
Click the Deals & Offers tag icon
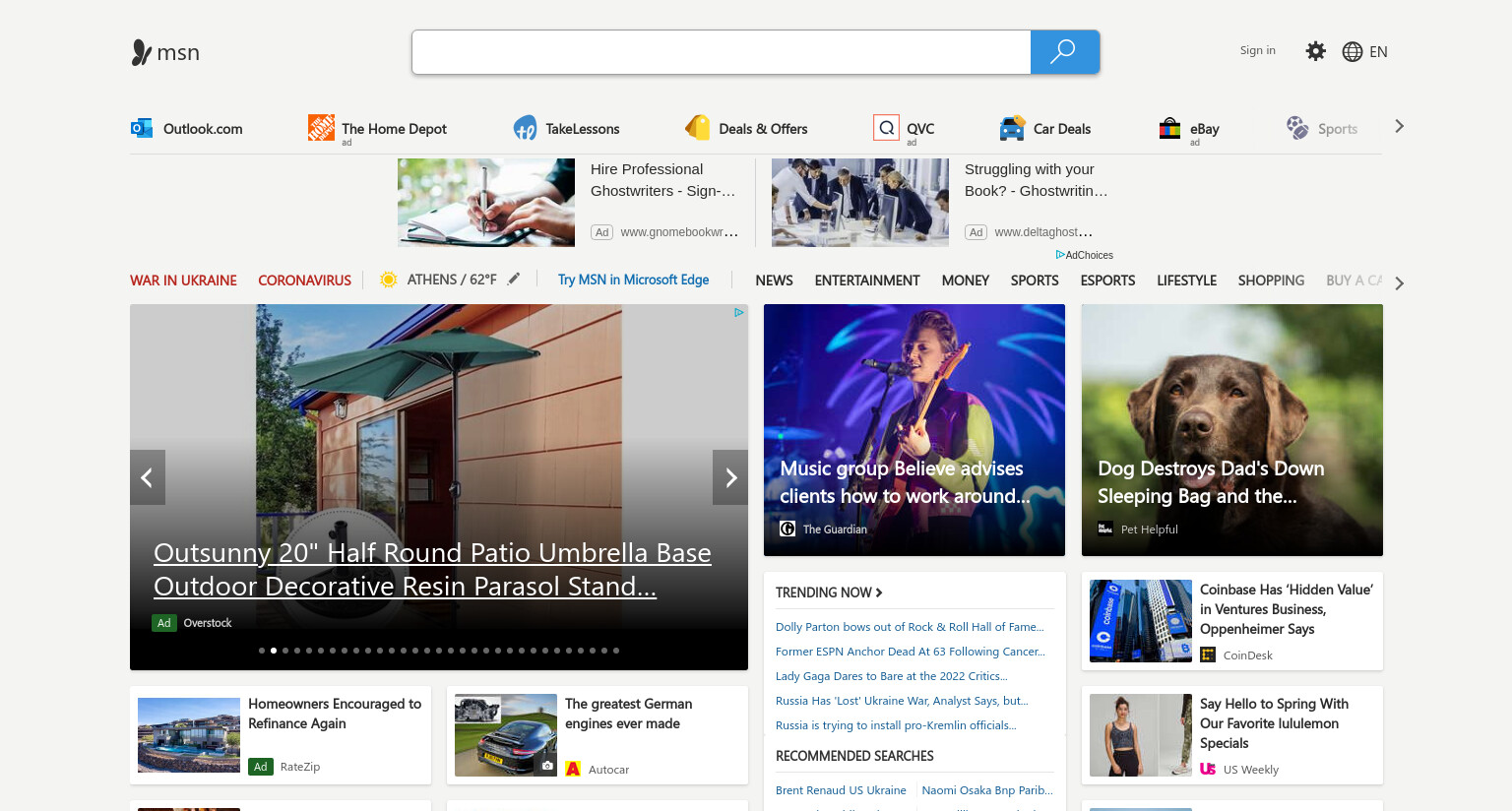point(698,128)
